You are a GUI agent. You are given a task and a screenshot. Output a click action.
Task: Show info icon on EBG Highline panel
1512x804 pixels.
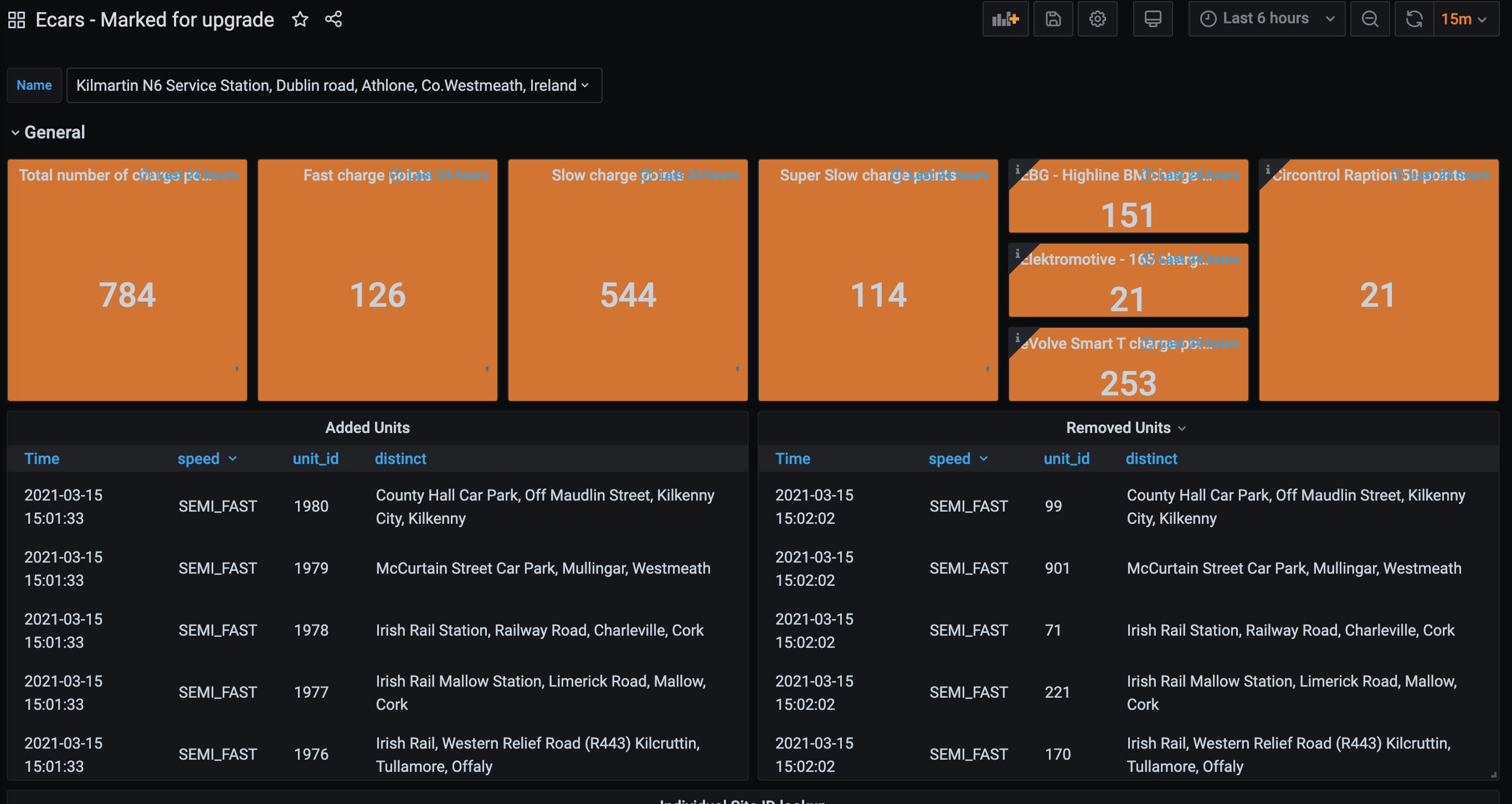pyautogui.click(x=1017, y=169)
